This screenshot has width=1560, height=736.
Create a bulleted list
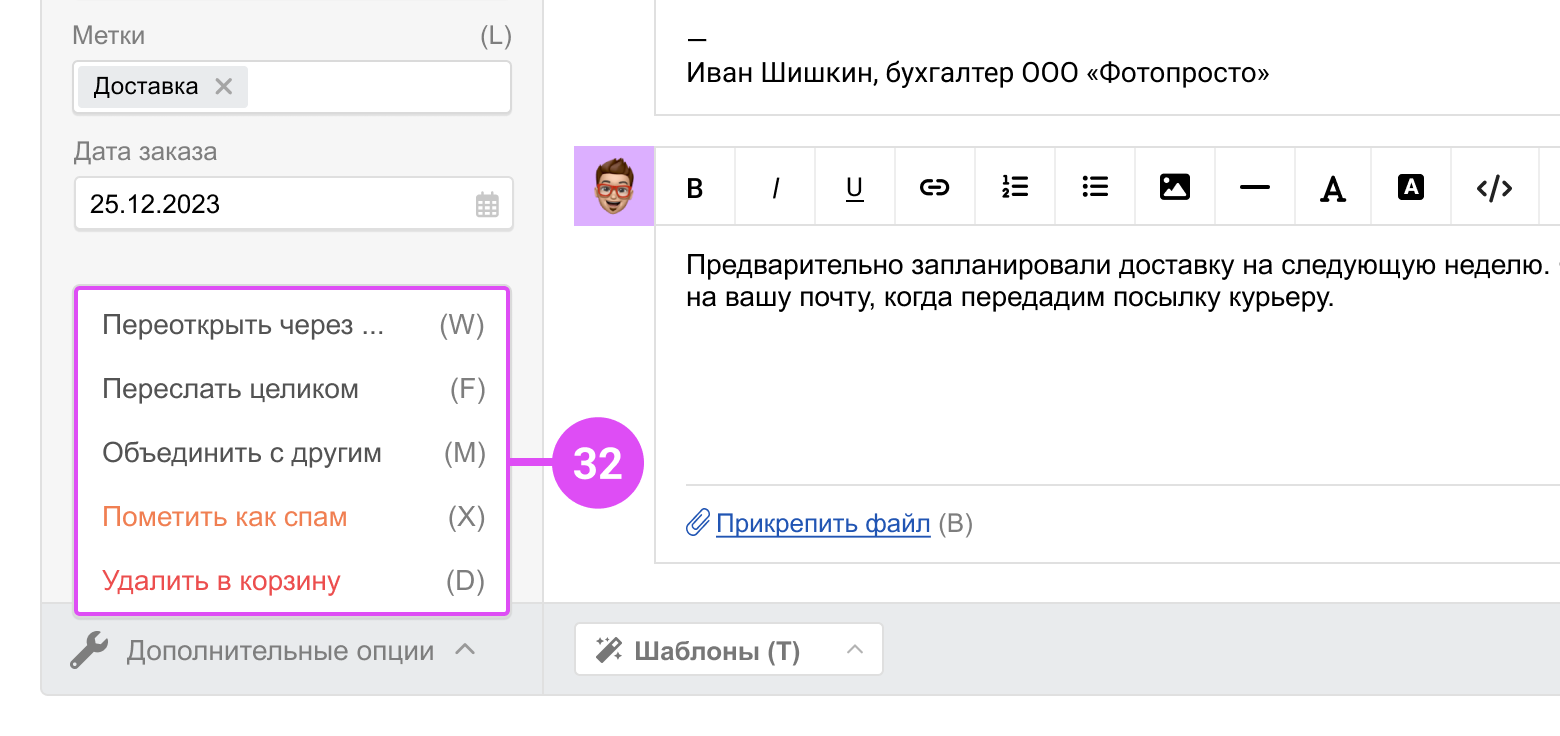tap(1095, 187)
